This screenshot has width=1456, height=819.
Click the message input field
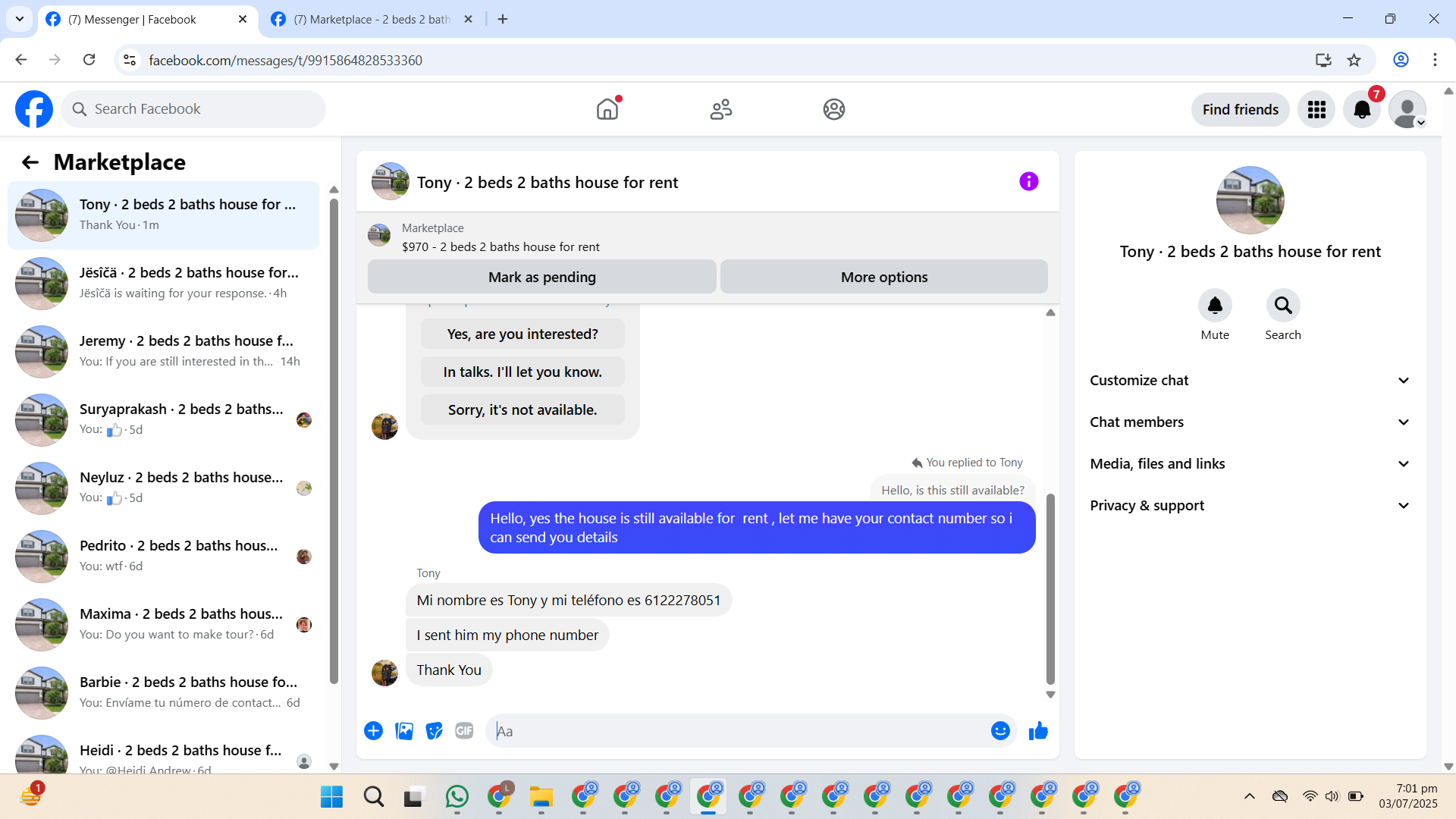coord(739,731)
